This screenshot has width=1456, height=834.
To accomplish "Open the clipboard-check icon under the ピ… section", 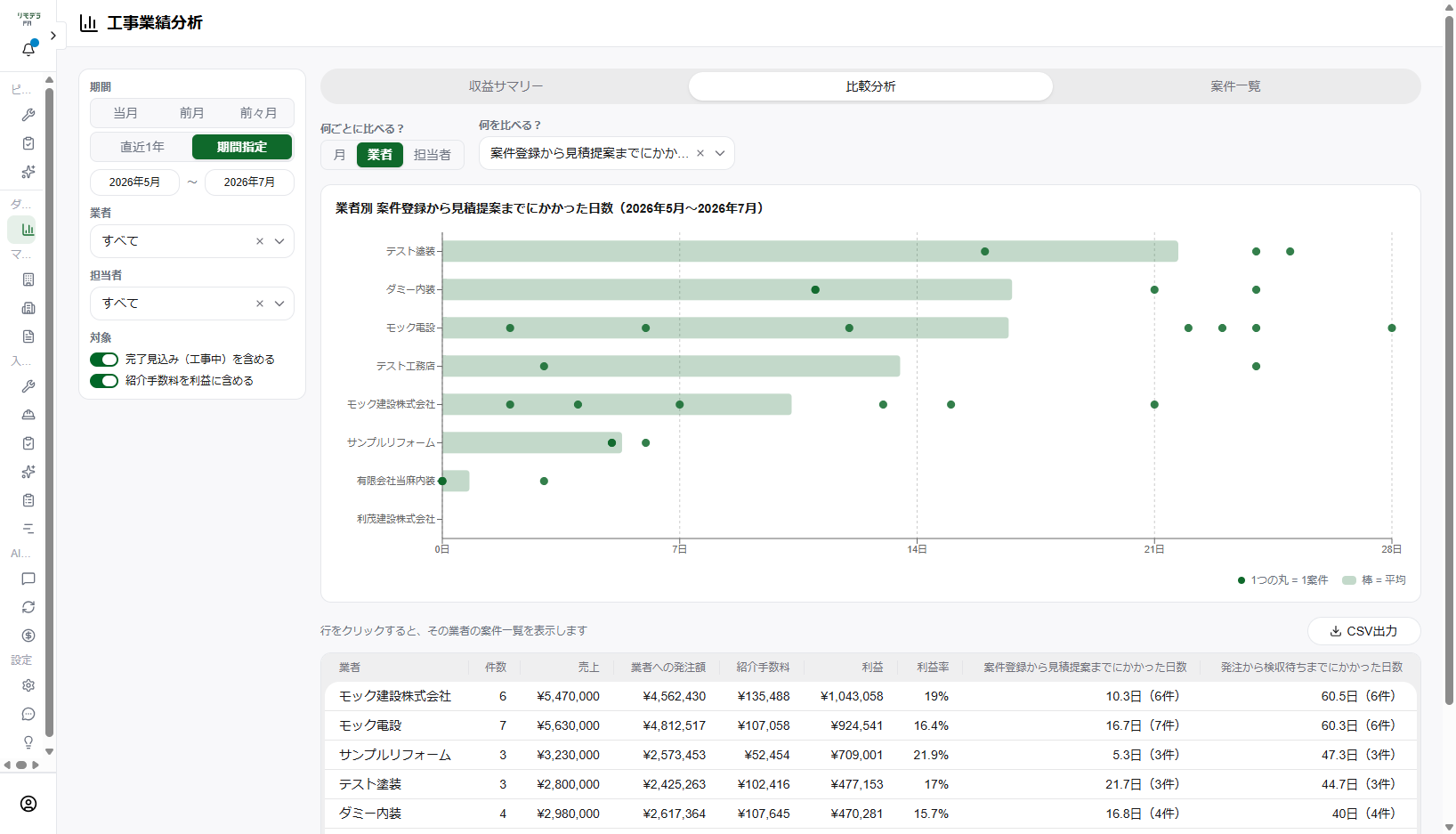I will tap(28, 143).
